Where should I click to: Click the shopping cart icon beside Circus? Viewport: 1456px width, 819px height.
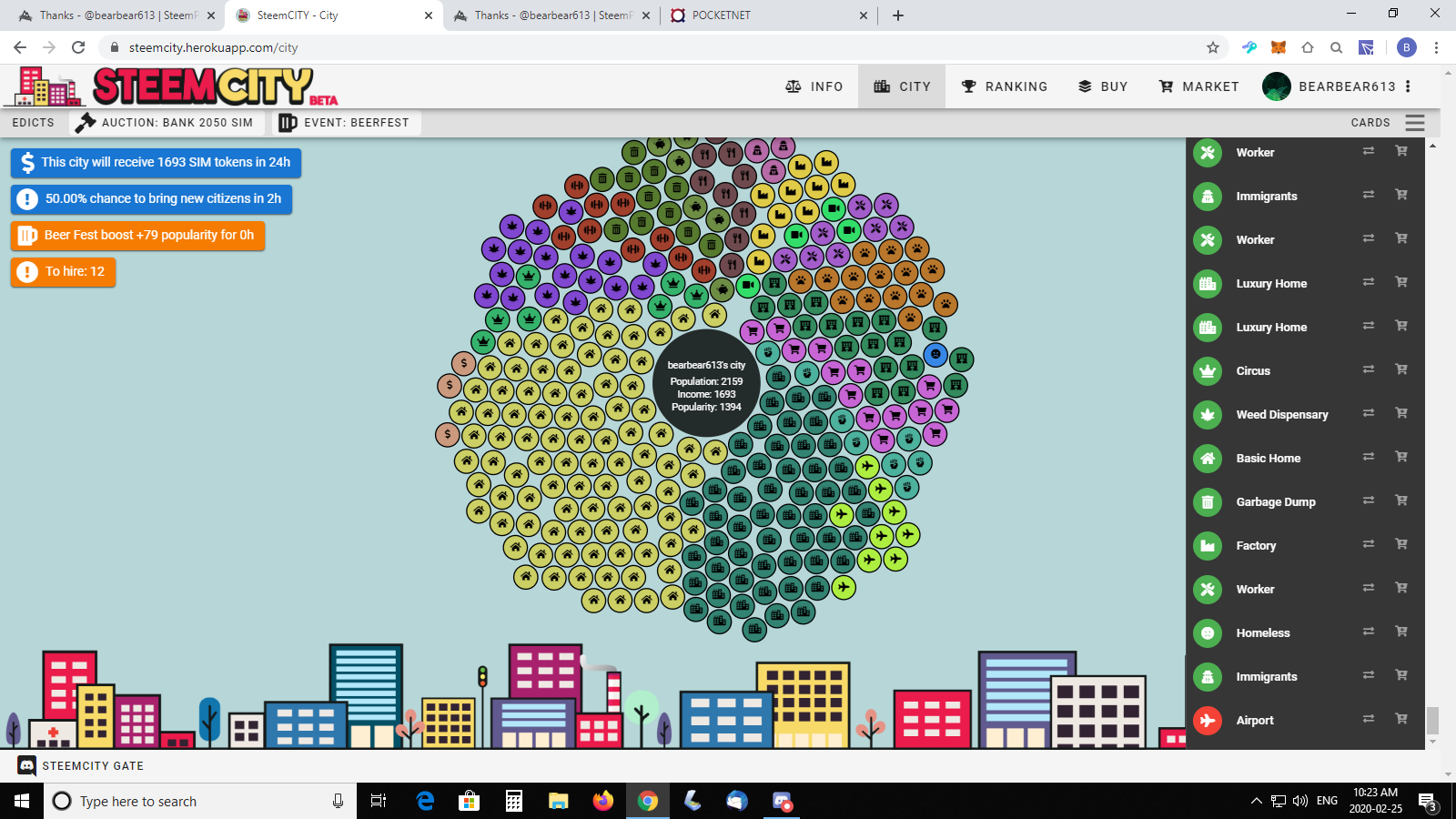pyautogui.click(x=1401, y=369)
